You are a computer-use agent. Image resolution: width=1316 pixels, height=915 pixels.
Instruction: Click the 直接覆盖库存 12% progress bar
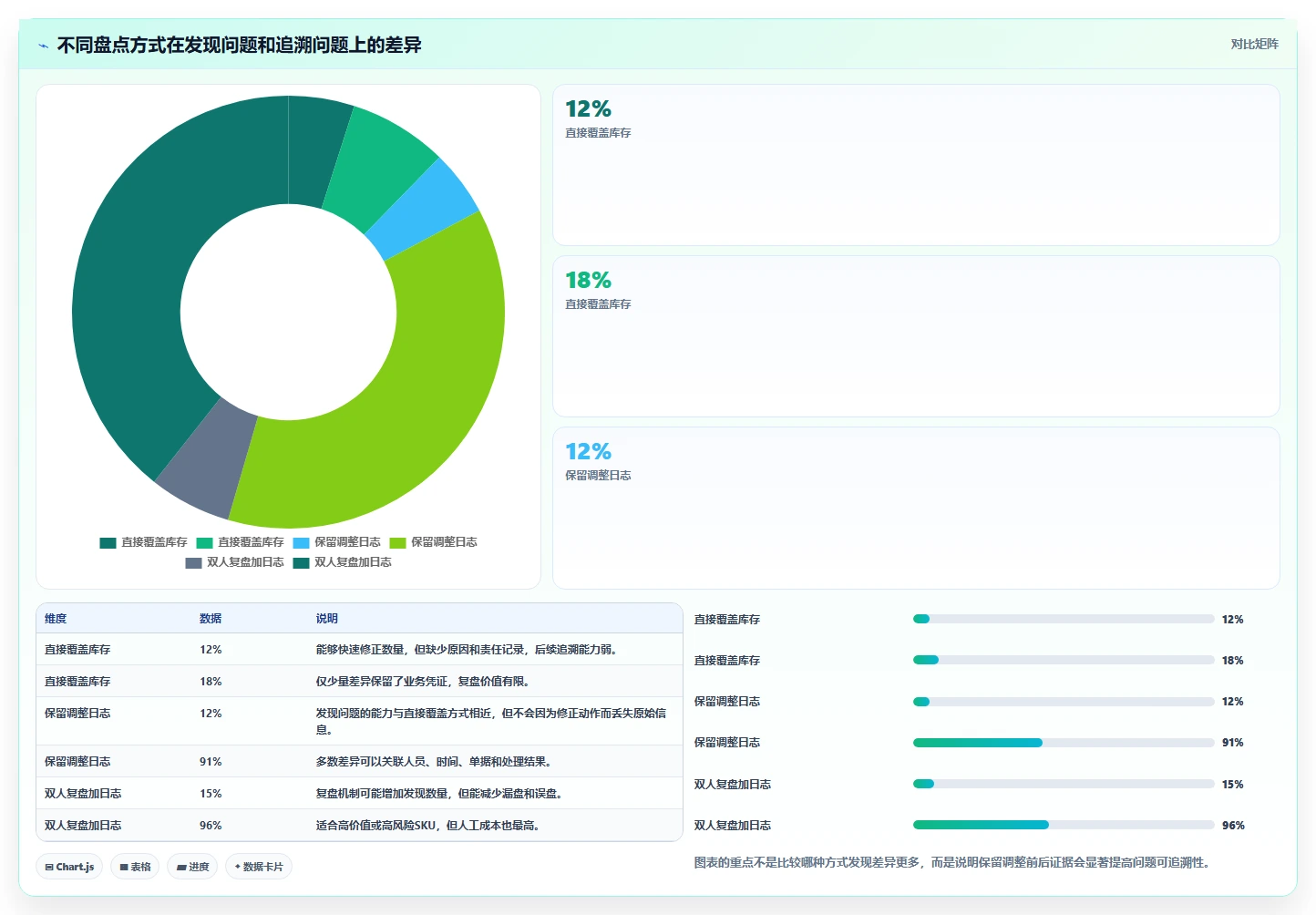[x=1064, y=619]
